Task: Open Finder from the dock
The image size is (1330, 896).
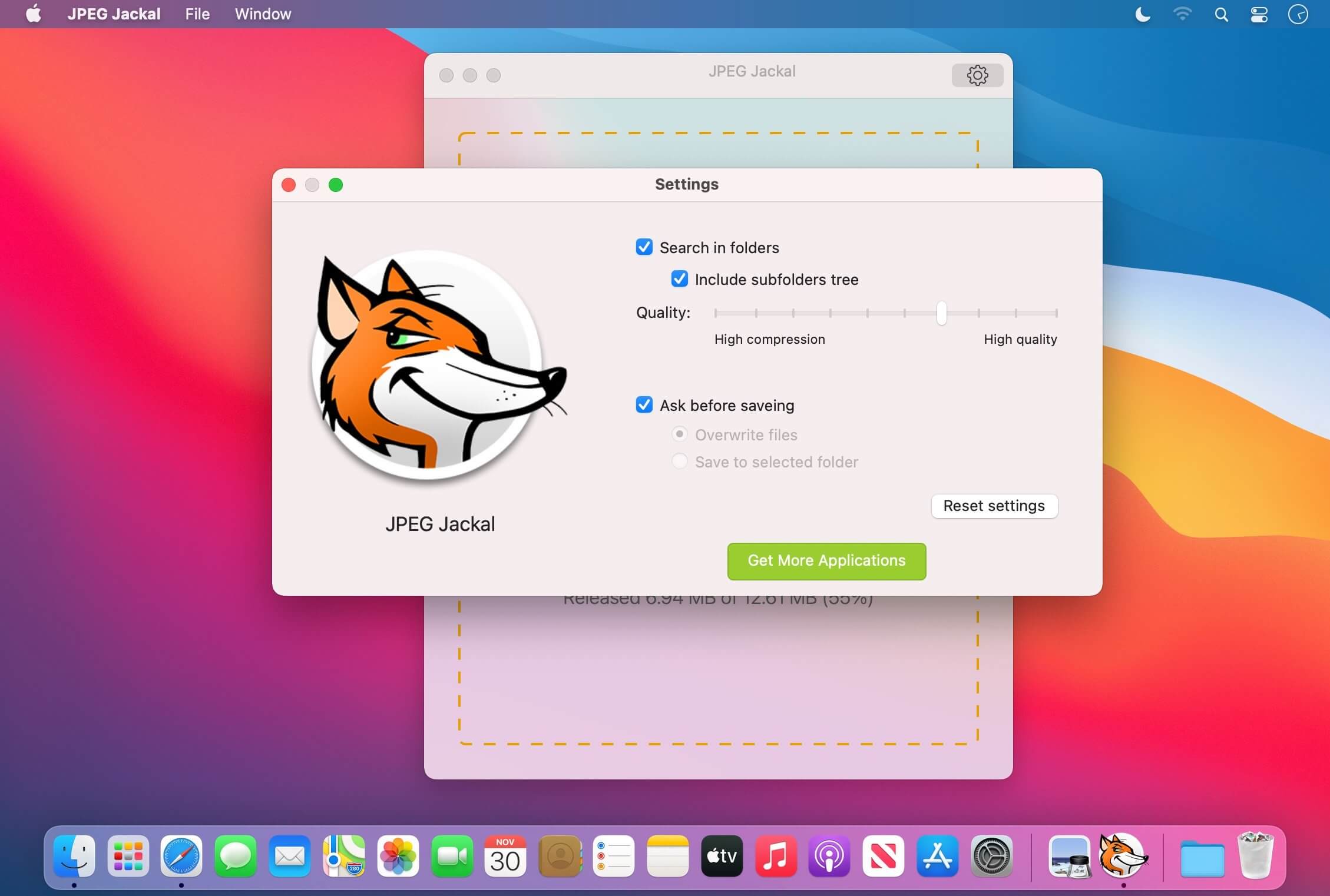Action: click(74, 855)
